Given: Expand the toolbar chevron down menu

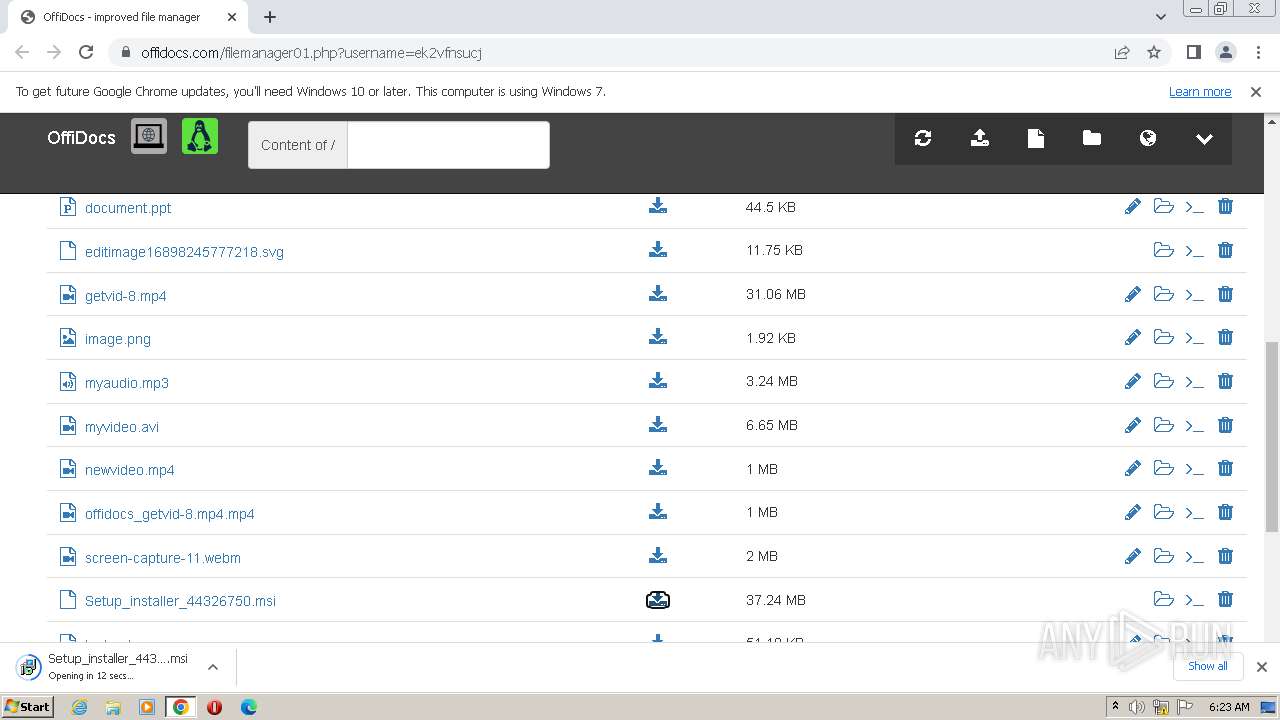Looking at the screenshot, I should [1204, 139].
